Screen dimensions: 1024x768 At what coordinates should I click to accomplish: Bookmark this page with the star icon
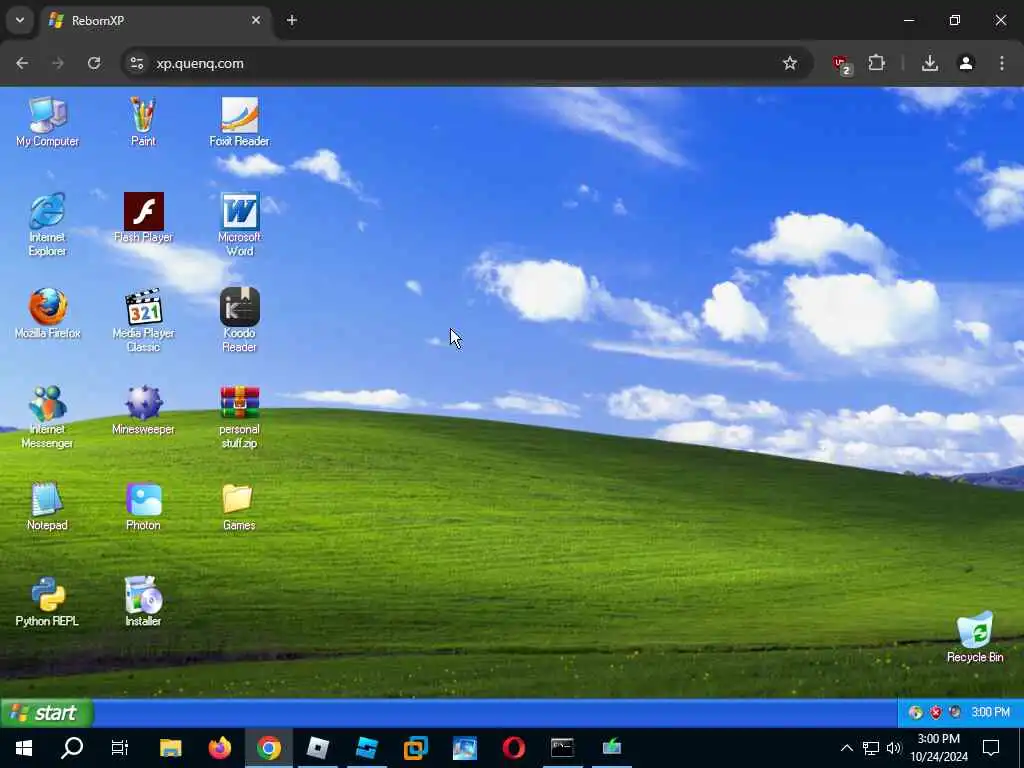click(790, 63)
